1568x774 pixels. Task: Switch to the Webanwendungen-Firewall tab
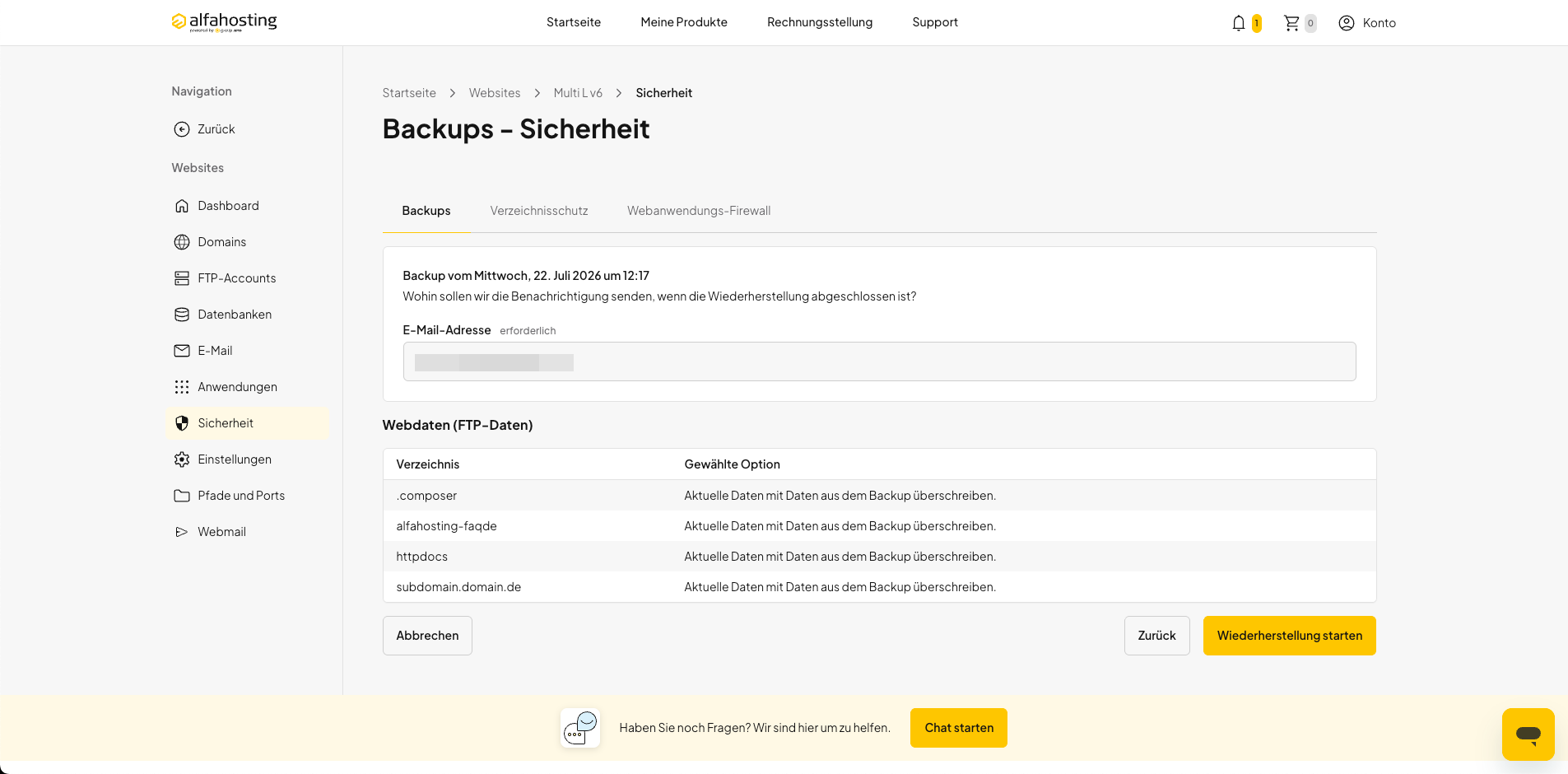(699, 211)
